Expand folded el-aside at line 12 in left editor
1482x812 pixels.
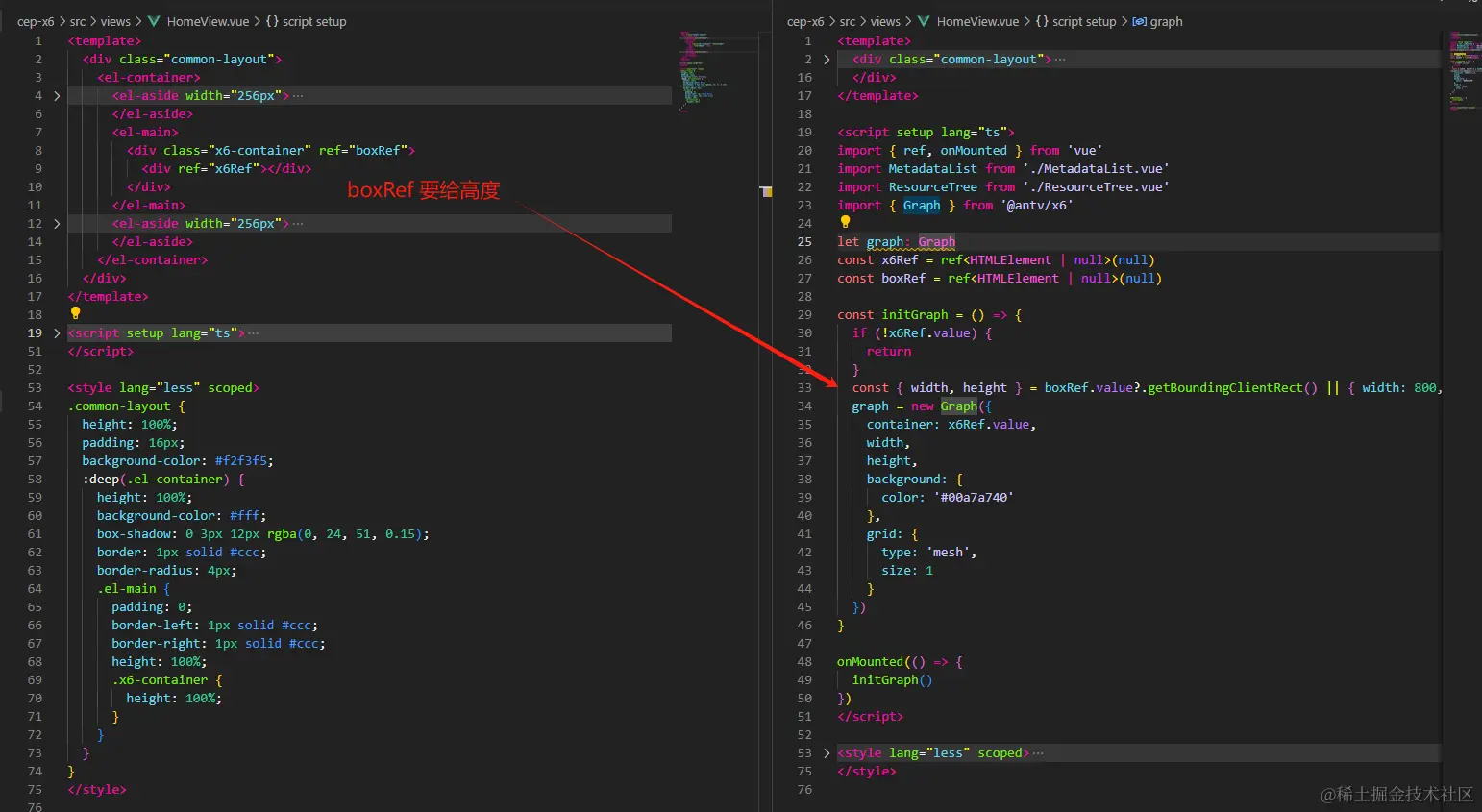click(57, 224)
